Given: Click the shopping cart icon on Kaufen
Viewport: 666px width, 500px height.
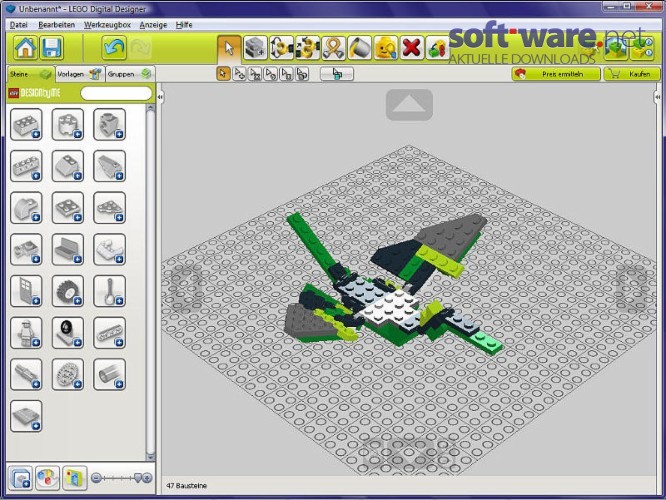Looking at the screenshot, I should pos(614,74).
